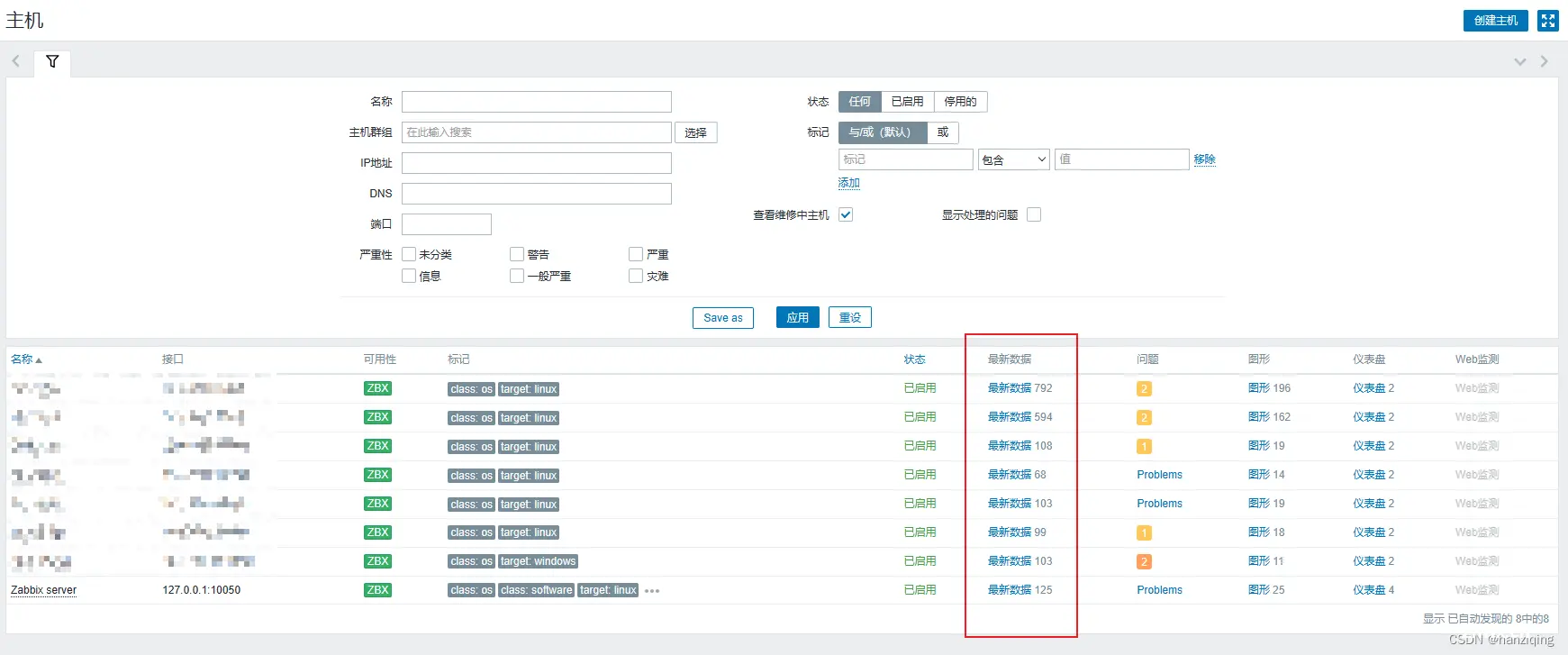Select 或 tag evaluation mode
The height and width of the screenshot is (655, 1568).
tap(943, 132)
